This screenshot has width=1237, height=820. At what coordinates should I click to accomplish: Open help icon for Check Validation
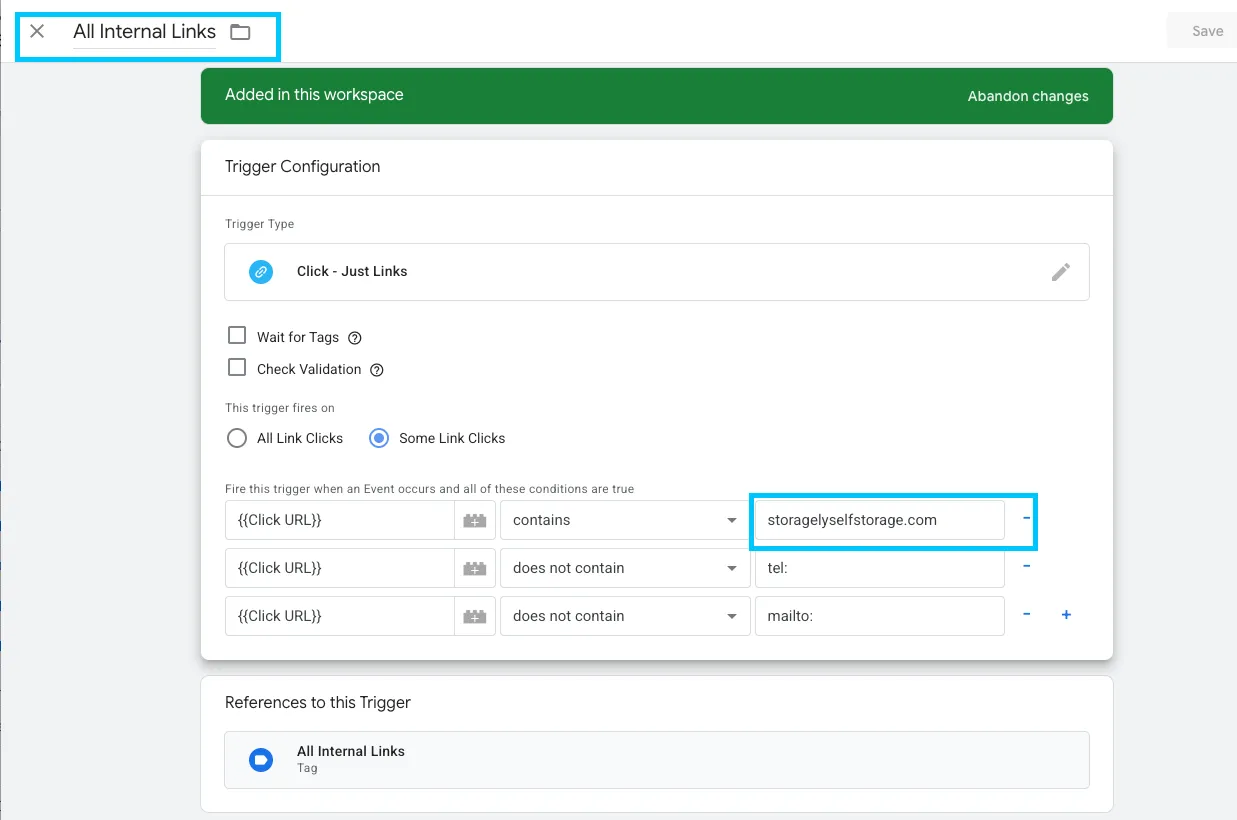(377, 370)
